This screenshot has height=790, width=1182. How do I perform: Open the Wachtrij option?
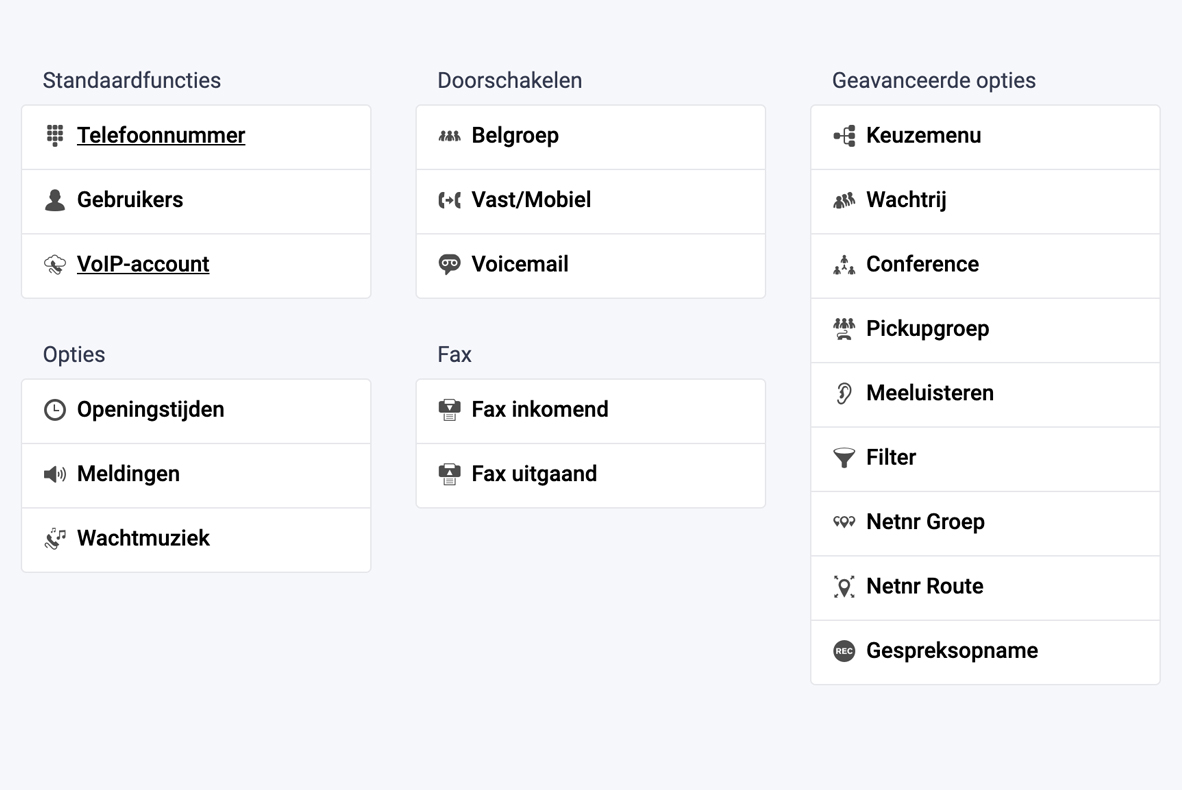point(906,199)
